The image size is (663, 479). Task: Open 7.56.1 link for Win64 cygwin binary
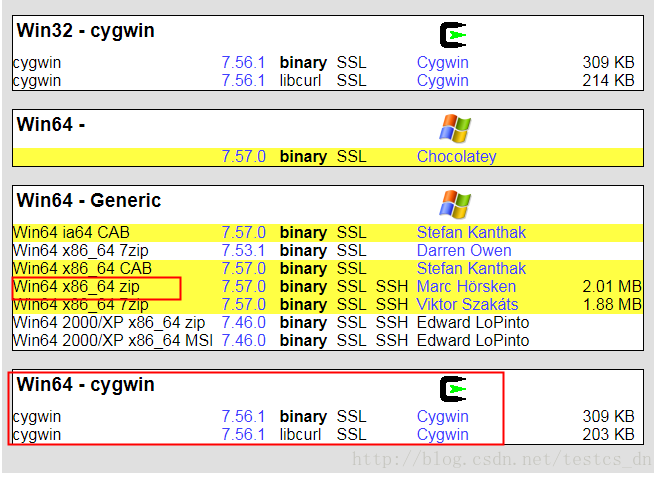click(244, 416)
